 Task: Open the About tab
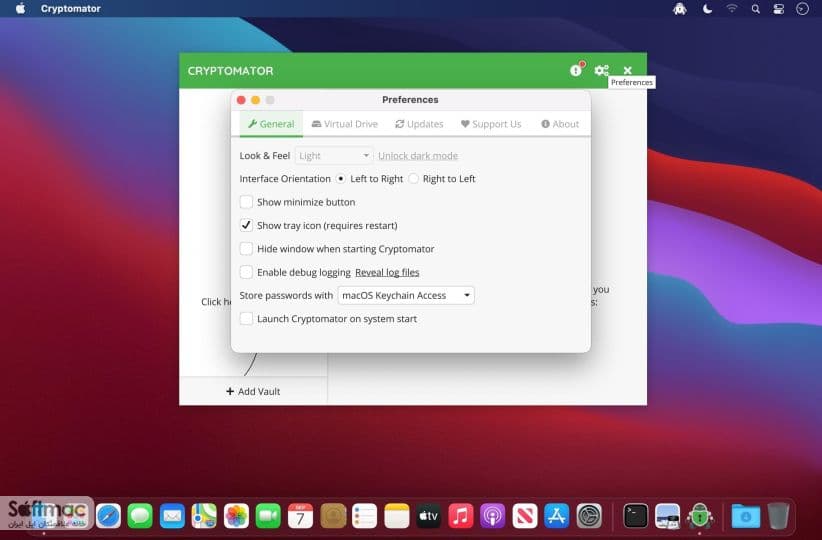click(560, 124)
